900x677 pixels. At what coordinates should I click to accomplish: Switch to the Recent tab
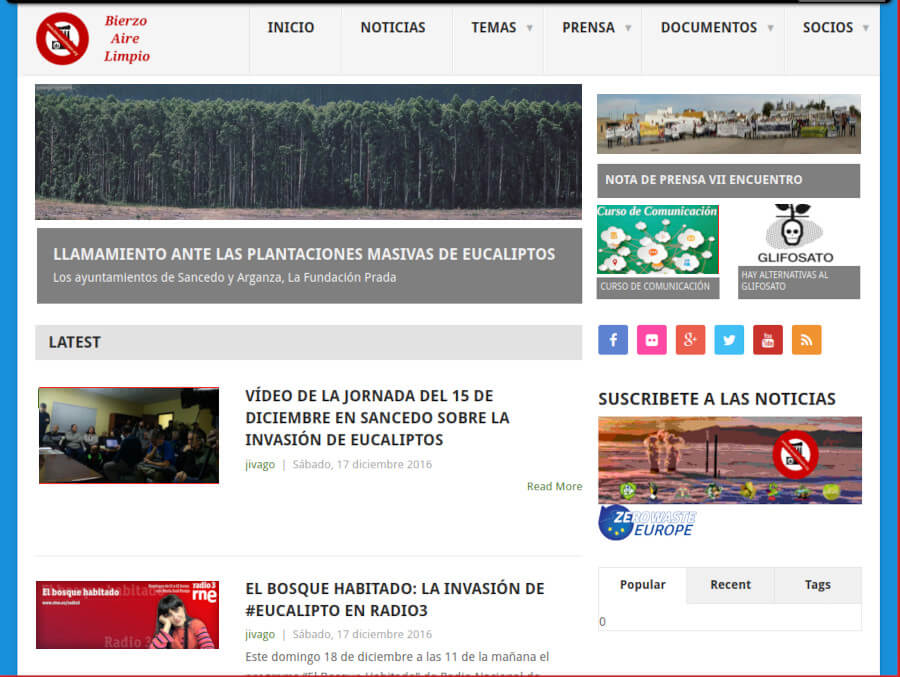click(730, 585)
